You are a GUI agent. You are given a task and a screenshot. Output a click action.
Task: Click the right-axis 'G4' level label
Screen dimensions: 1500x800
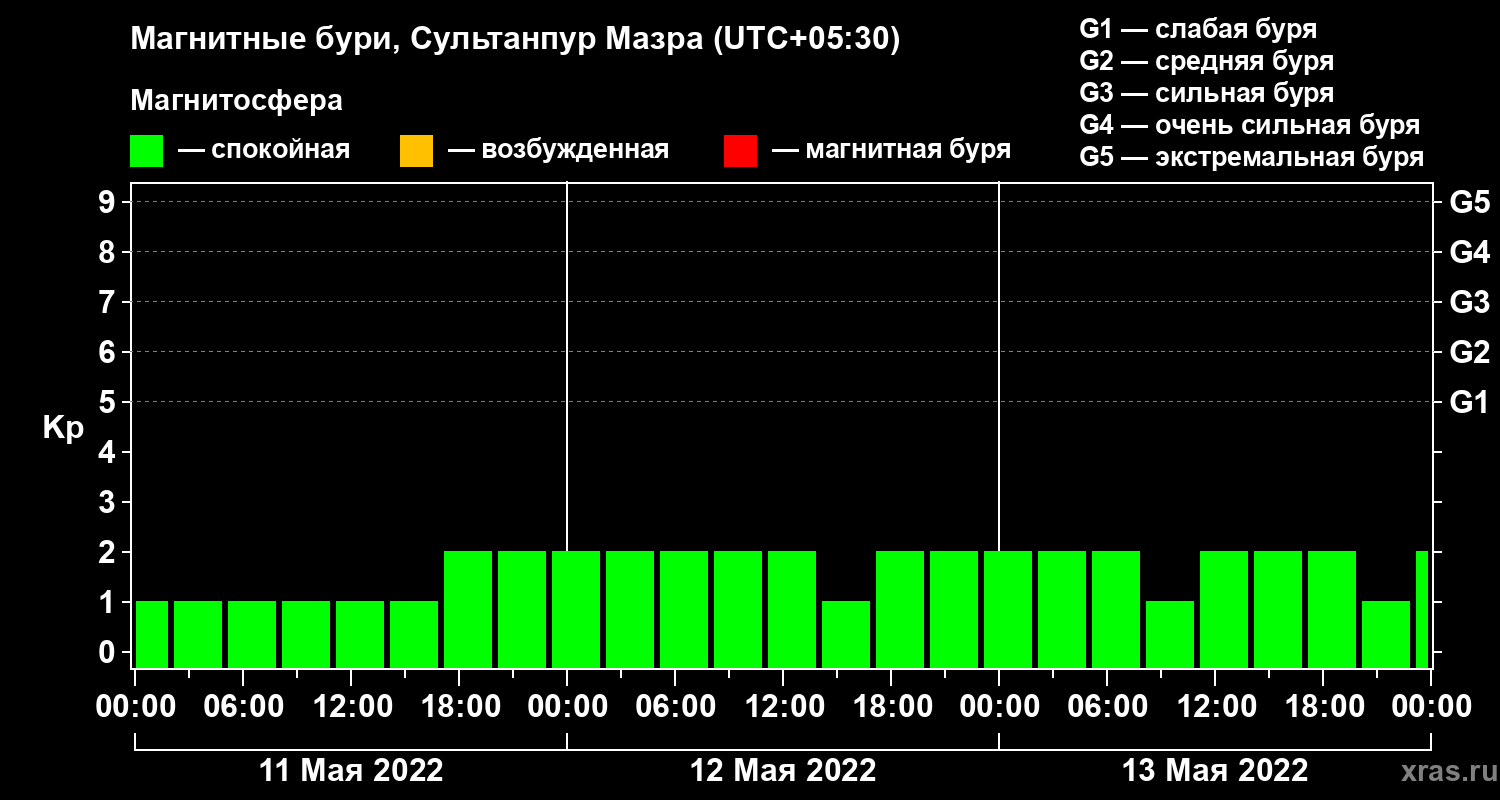[1470, 252]
